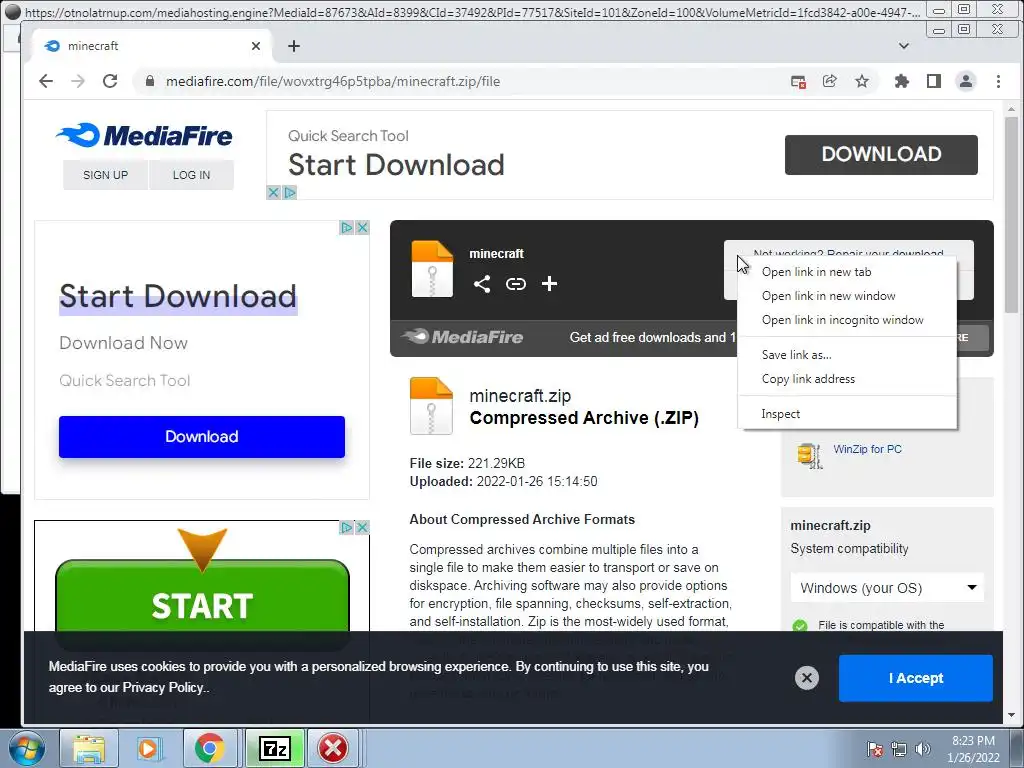This screenshot has height=768, width=1024.
Task: Click the MediaFire logo
Action: click(x=144, y=135)
